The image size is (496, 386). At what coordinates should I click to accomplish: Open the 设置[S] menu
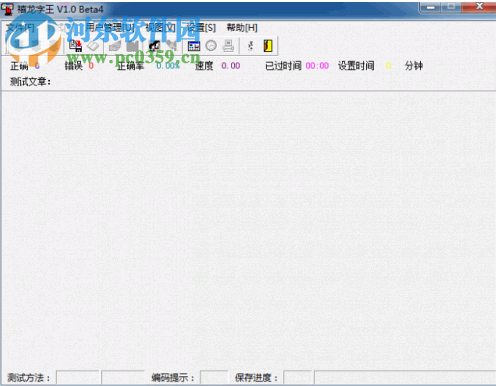pyautogui.click(x=201, y=28)
